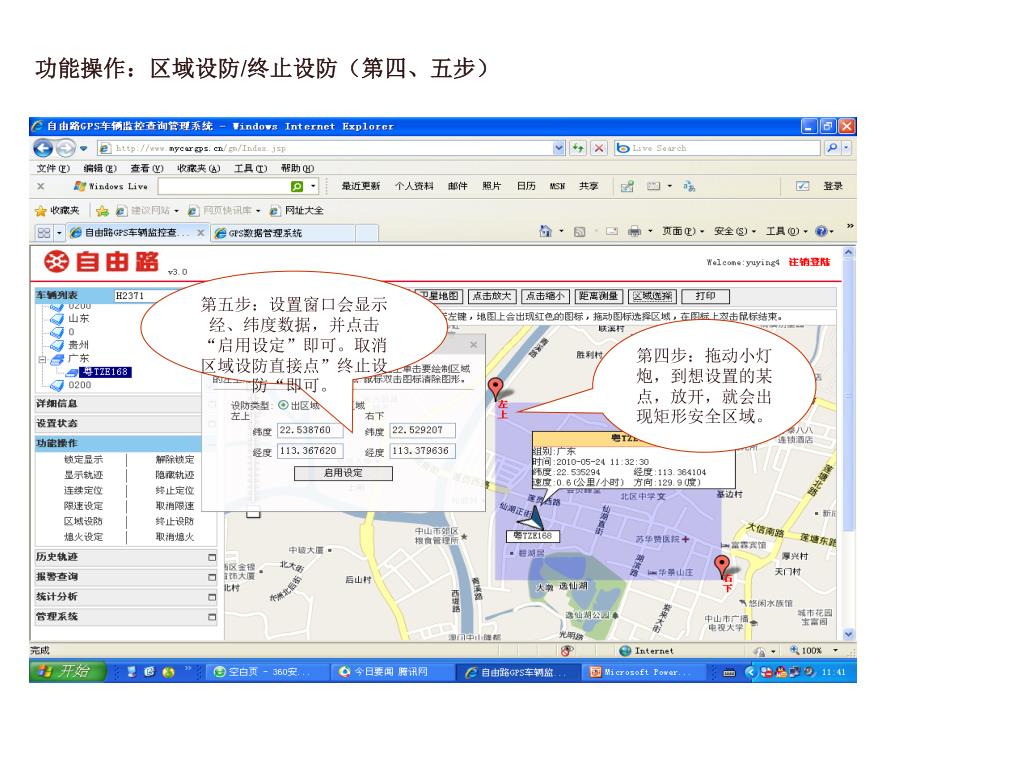Expand the 报警查询 panel using its box icon
The height and width of the screenshot is (768, 1024).
click(212, 577)
